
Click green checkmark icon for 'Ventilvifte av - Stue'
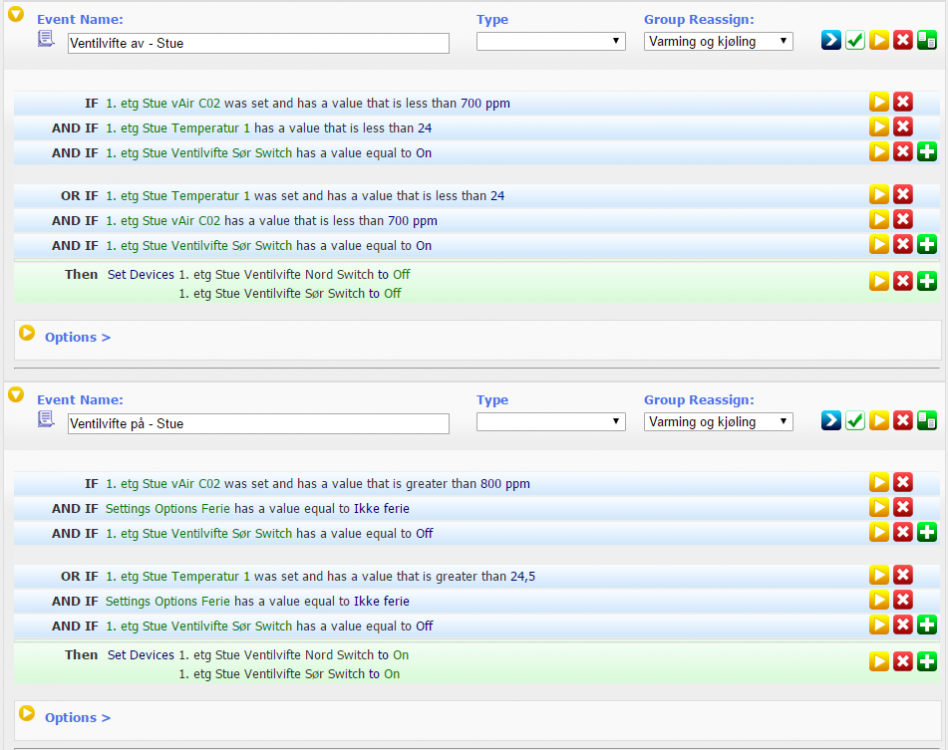click(x=855, y=40)
